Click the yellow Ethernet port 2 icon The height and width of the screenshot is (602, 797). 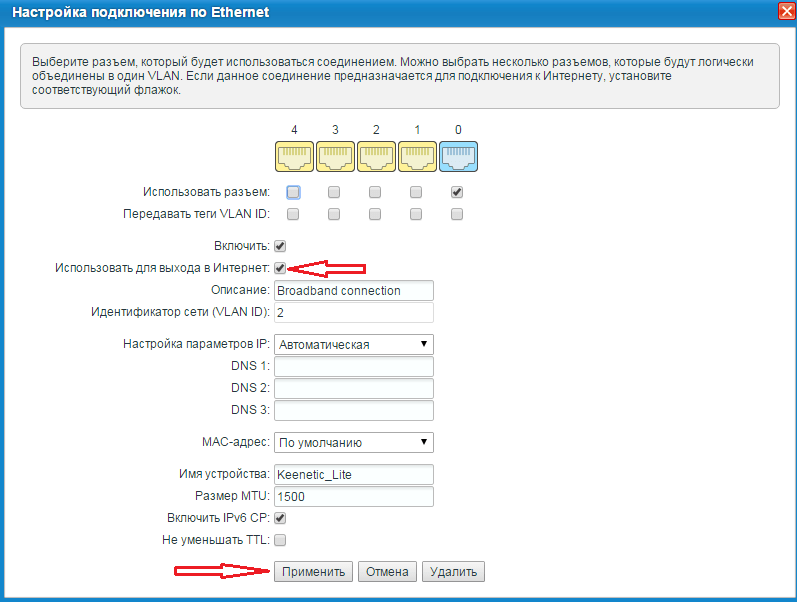point(376,157)
